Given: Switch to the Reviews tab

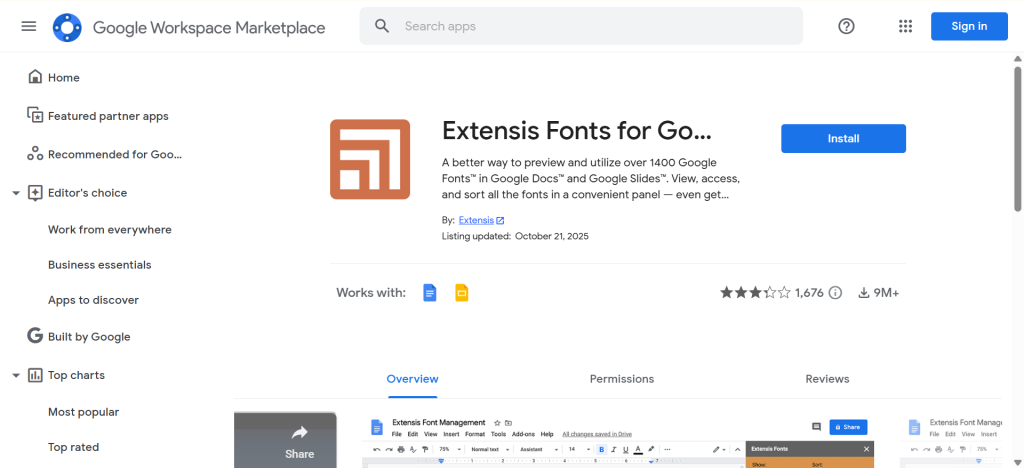Looking at the screenshot, I should click(x=827, y=379).
